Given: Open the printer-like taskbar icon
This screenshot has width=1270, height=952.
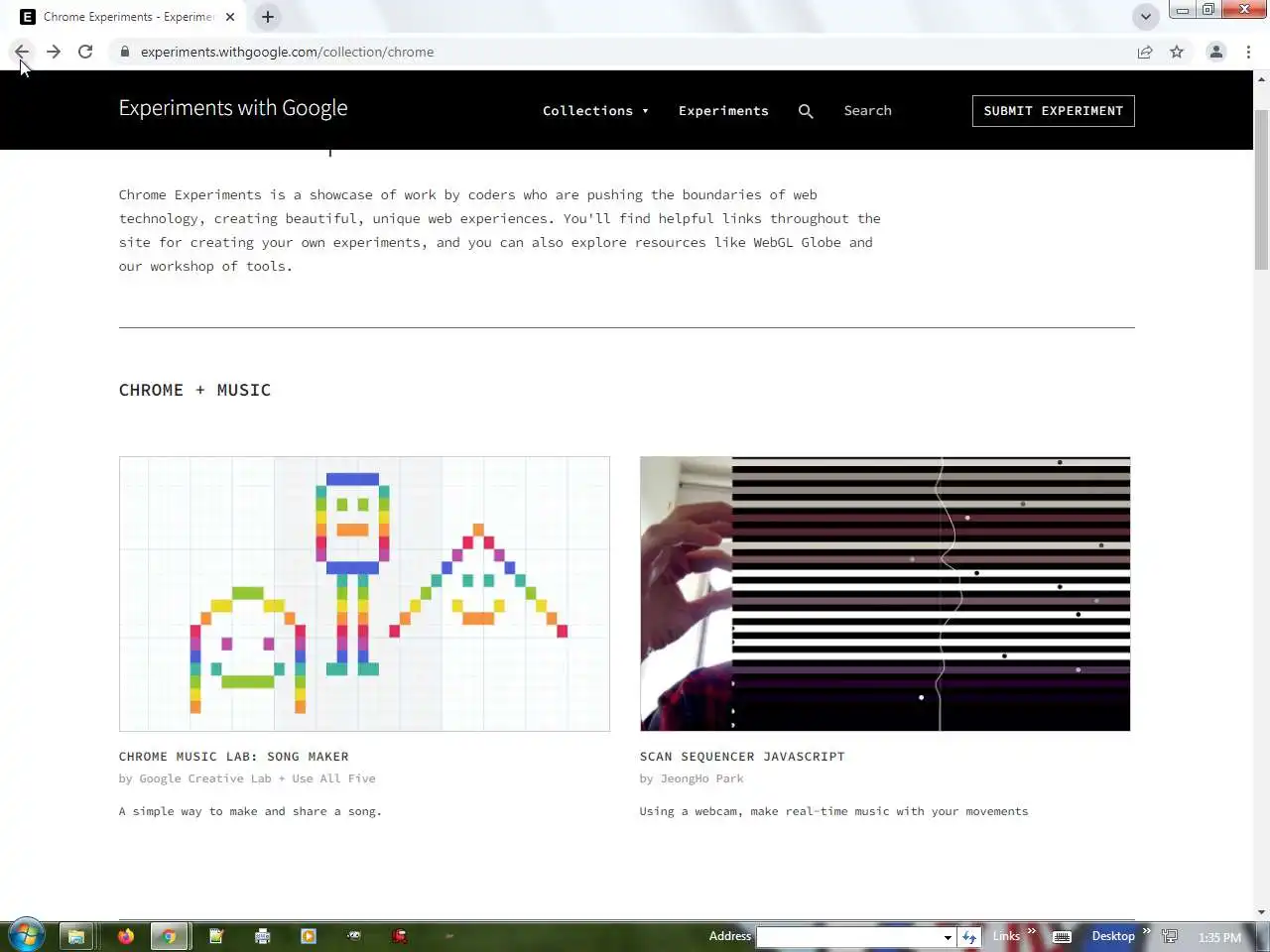Looking at the screenshot, I should click(263, 936).
